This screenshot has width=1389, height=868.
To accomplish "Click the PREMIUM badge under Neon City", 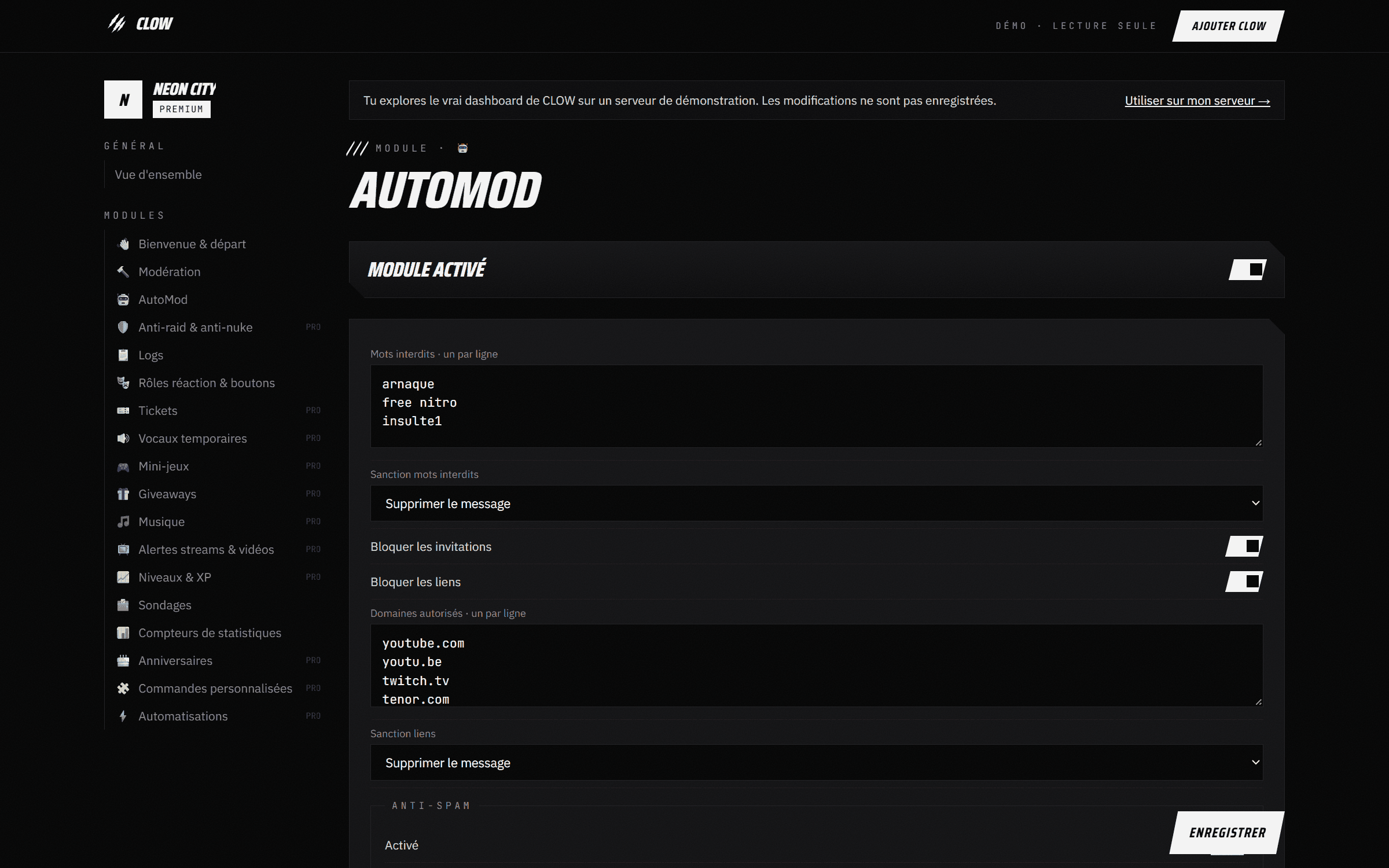I will coord(182,109).
